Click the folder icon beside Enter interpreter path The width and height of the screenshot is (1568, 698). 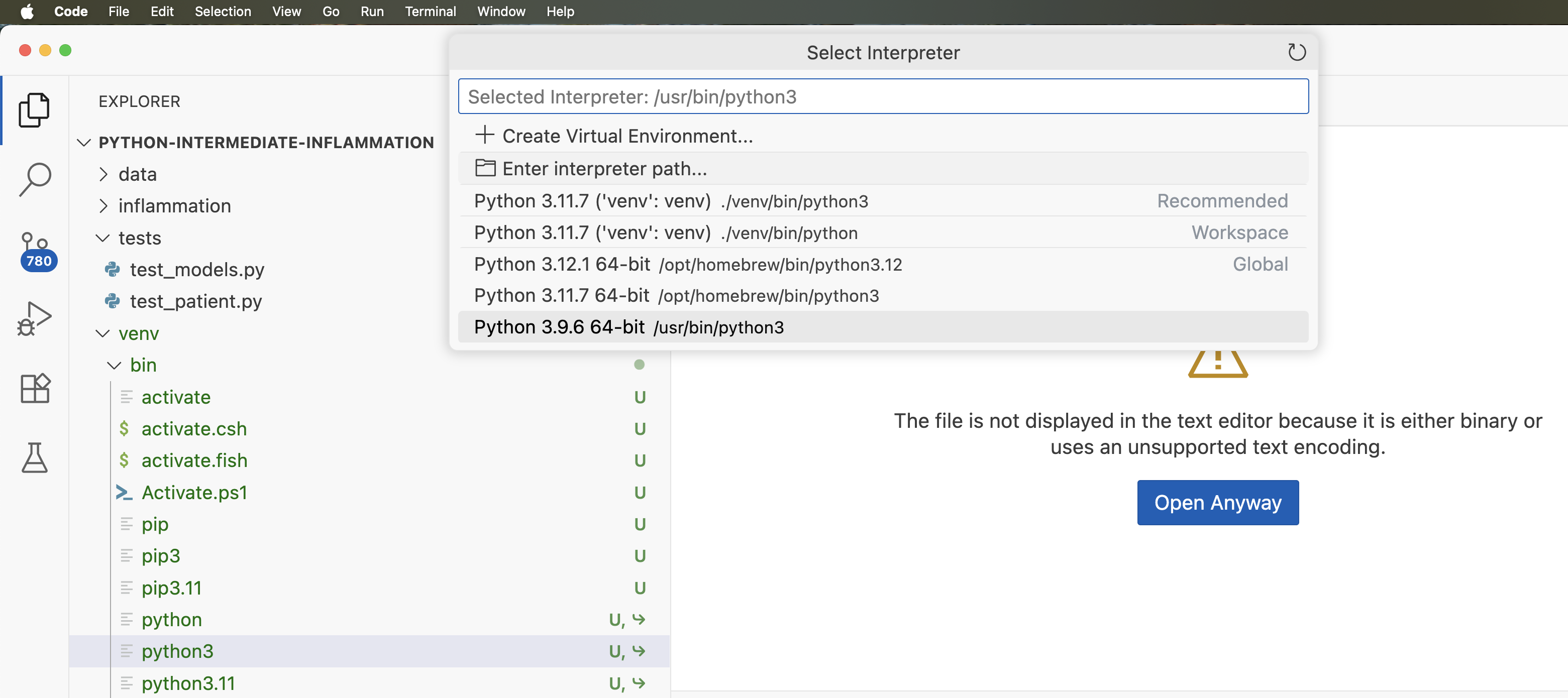point(485,168)
